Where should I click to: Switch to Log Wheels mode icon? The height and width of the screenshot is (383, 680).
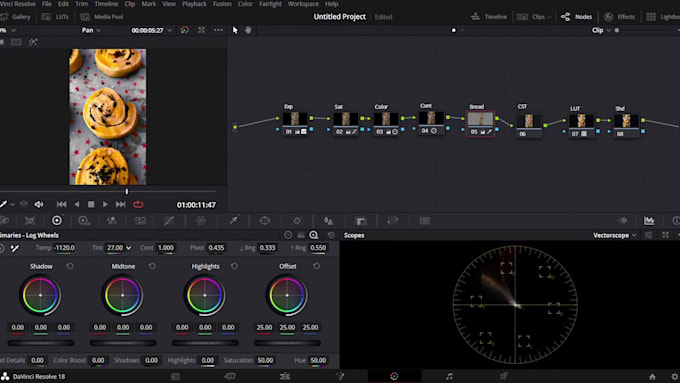pyautogui.click(x=314, y=235)
